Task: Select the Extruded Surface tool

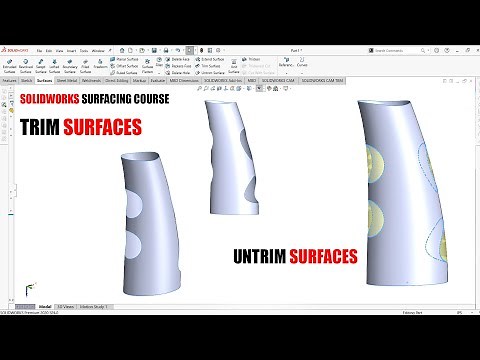Action: [9, 66]
